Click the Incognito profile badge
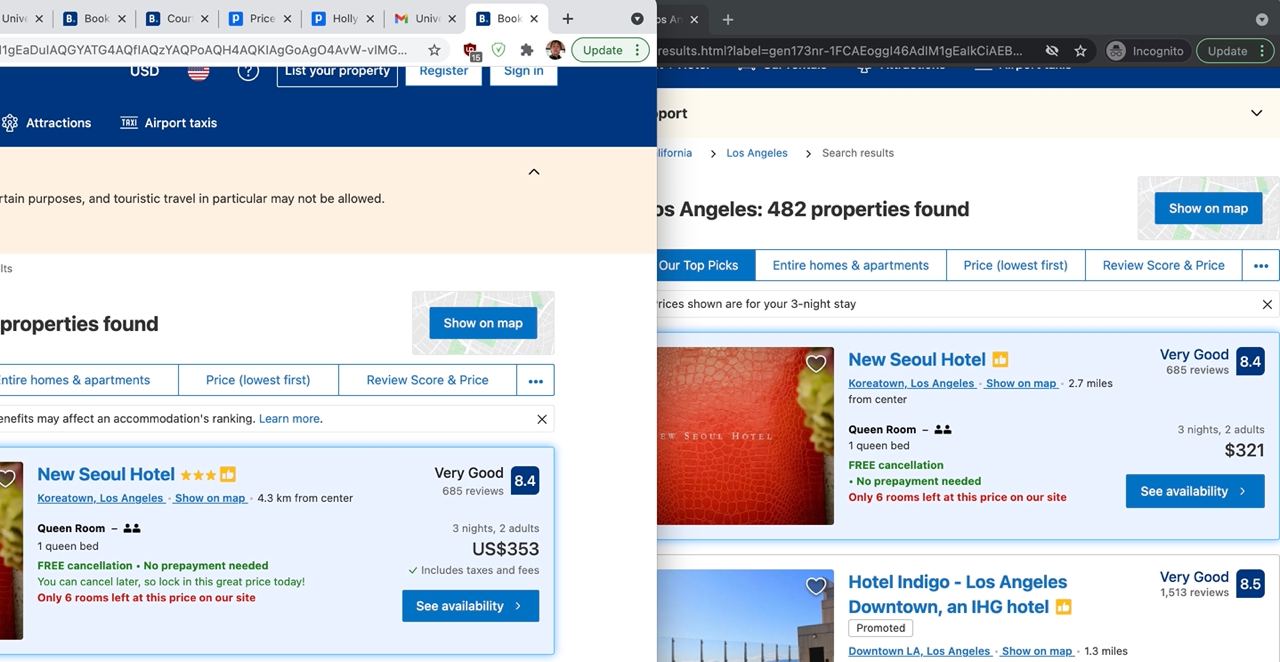1280x662 pixels. pyautogui.click(x=1145, y=51)
